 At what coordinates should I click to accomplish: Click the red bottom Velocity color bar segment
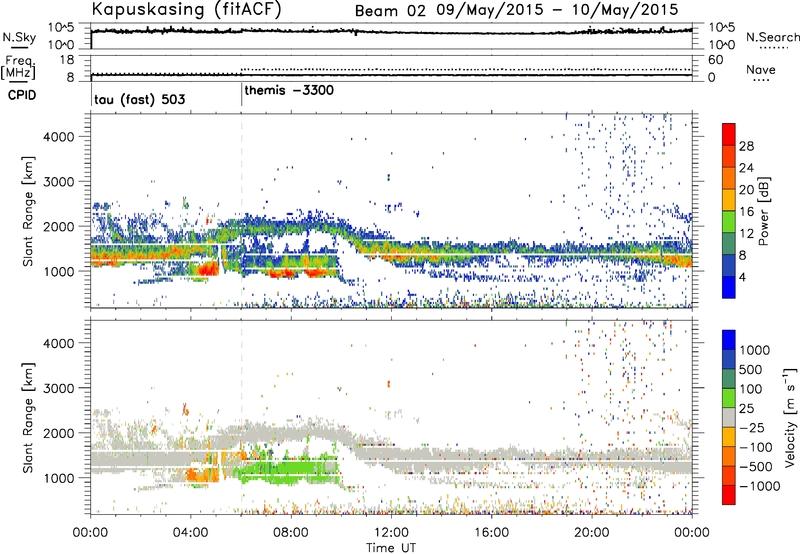point(729,495)
